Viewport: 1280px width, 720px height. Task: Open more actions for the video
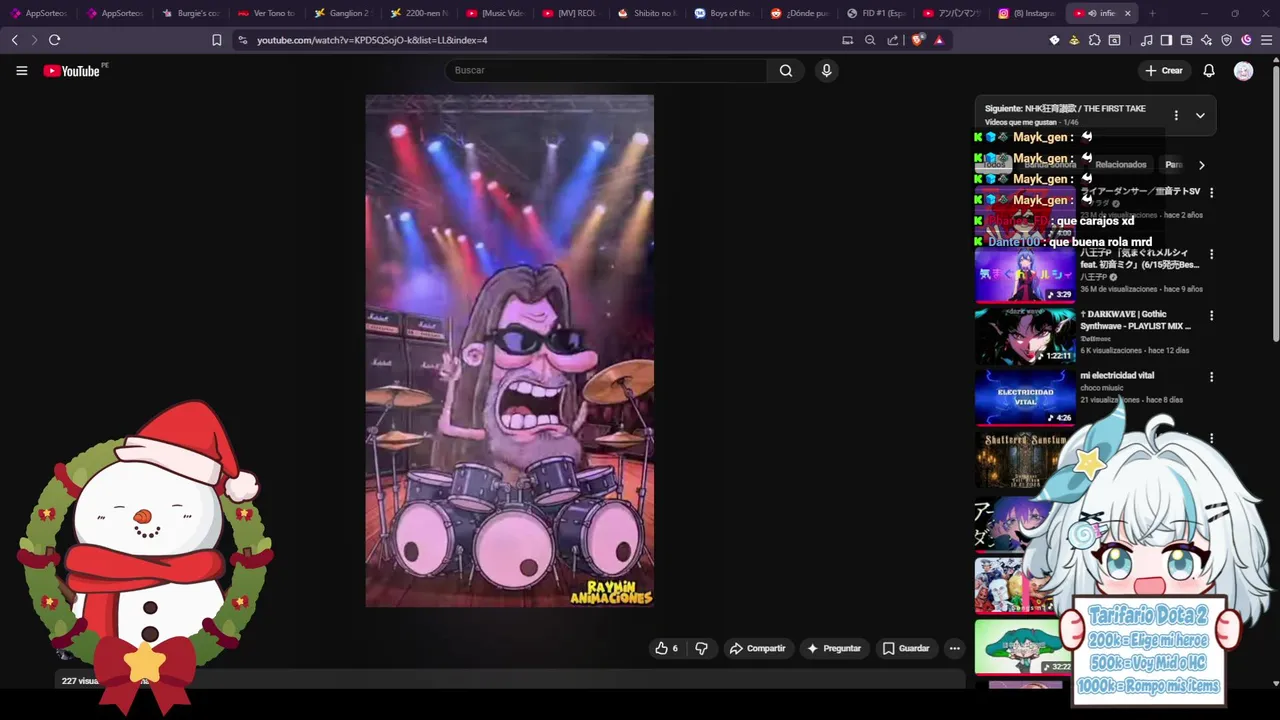[x=954, y=648]
